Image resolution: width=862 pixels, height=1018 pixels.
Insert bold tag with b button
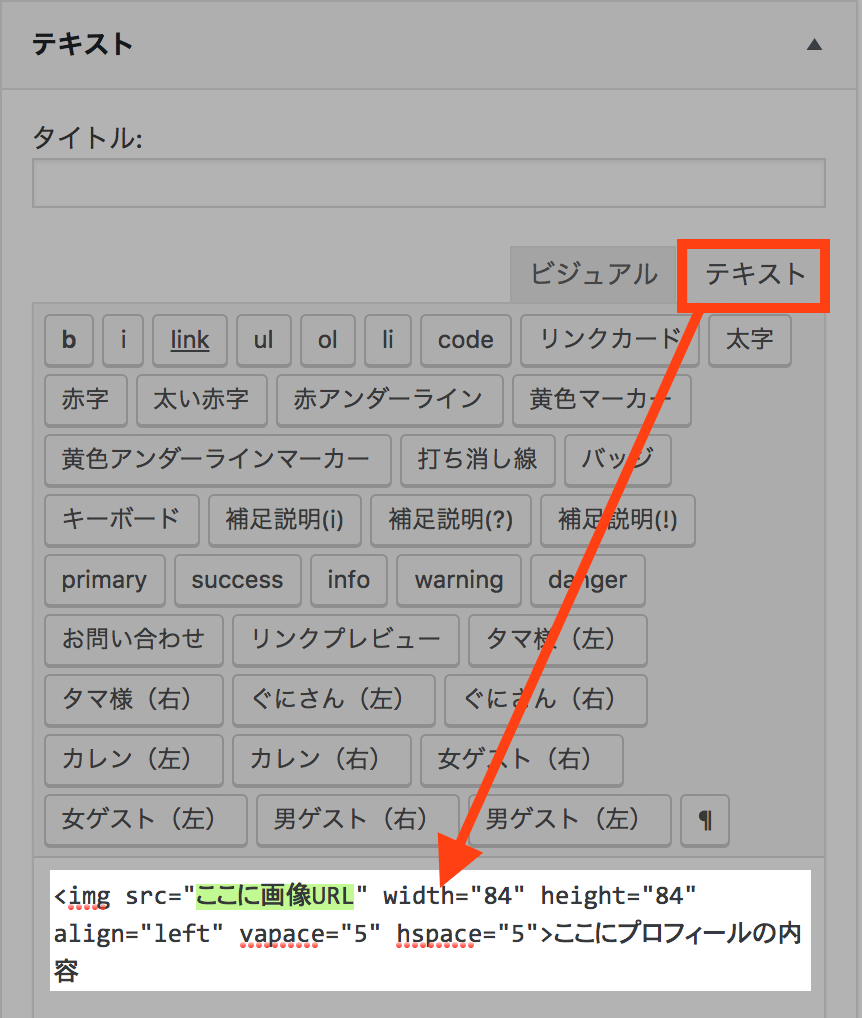point(69,340)
